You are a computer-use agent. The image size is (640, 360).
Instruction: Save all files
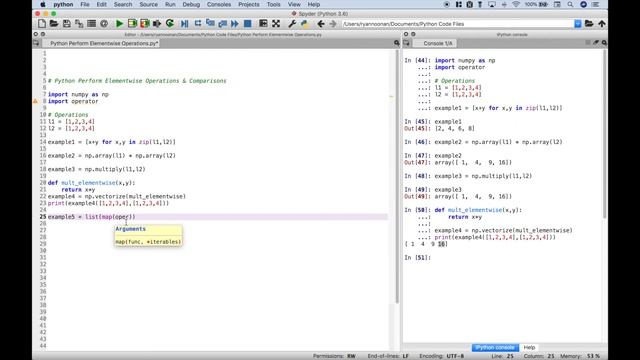pos(79,24)
